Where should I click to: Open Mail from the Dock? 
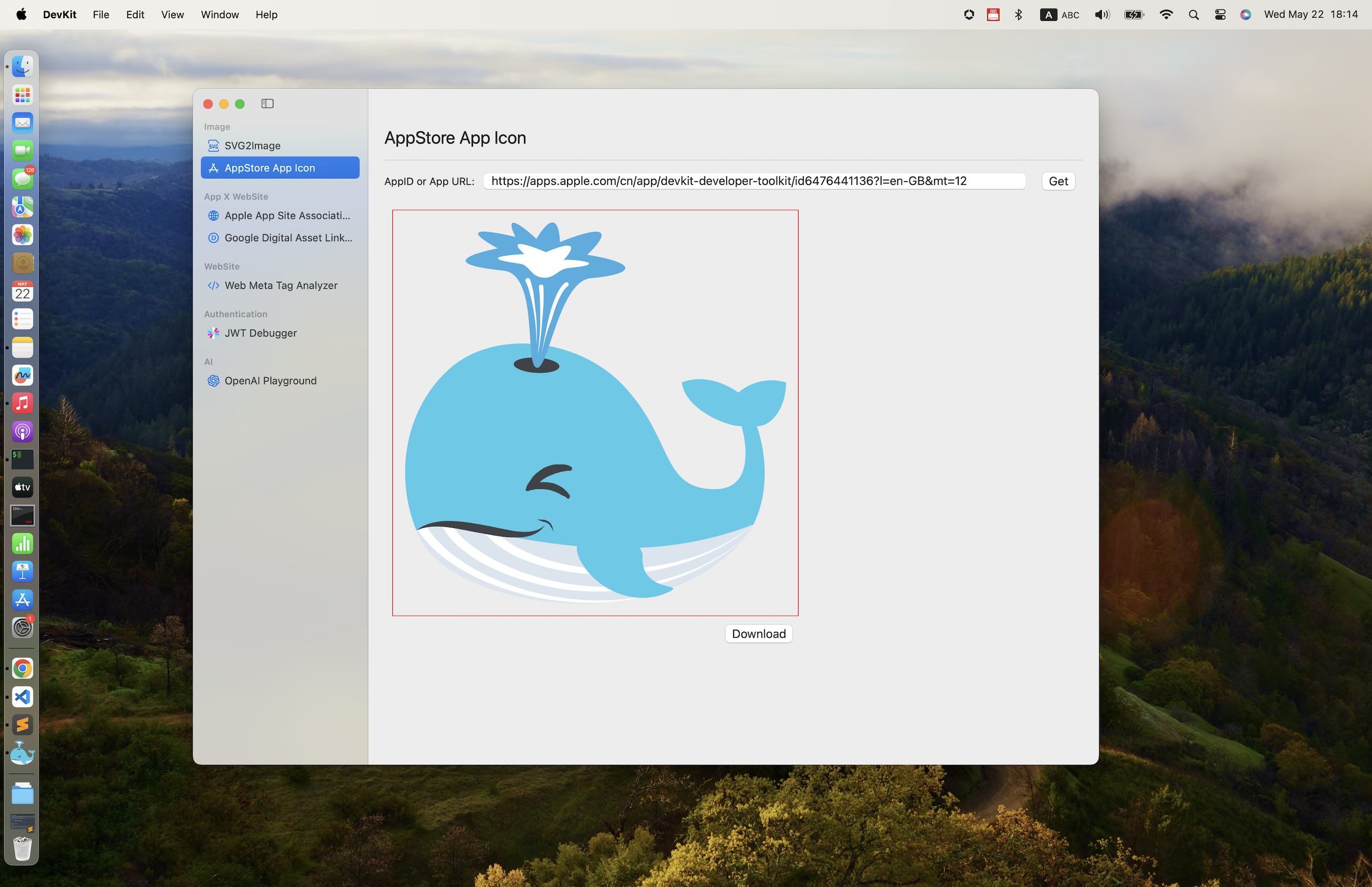[23, 123]
